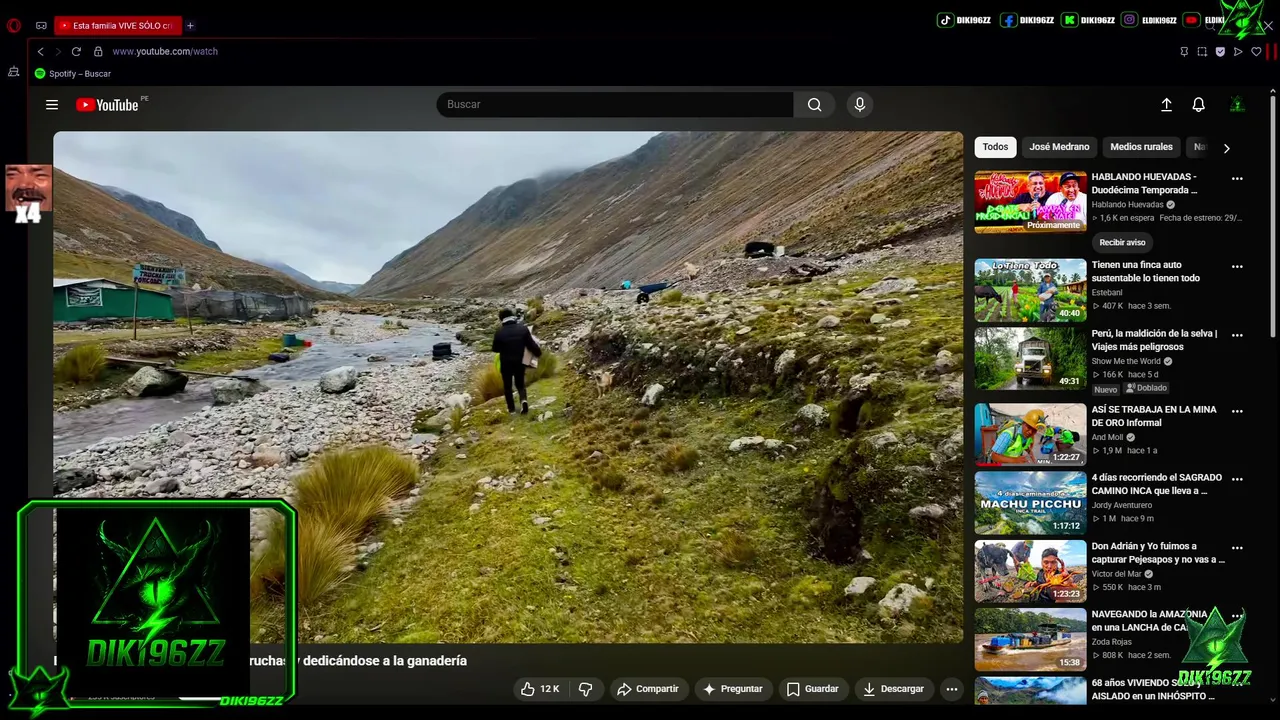Click channel name Jordy Aventurero
Image resolution: width=1280 pixels, height=720 pixels.
1122,505
